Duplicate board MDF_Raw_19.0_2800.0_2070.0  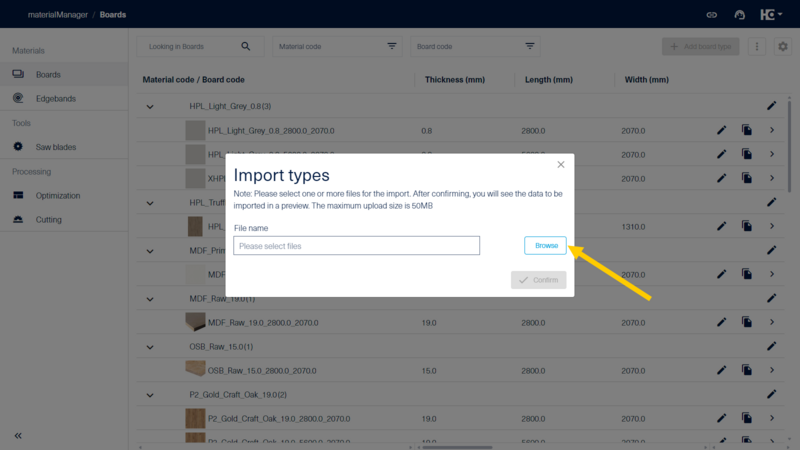(x=747, y=322)
